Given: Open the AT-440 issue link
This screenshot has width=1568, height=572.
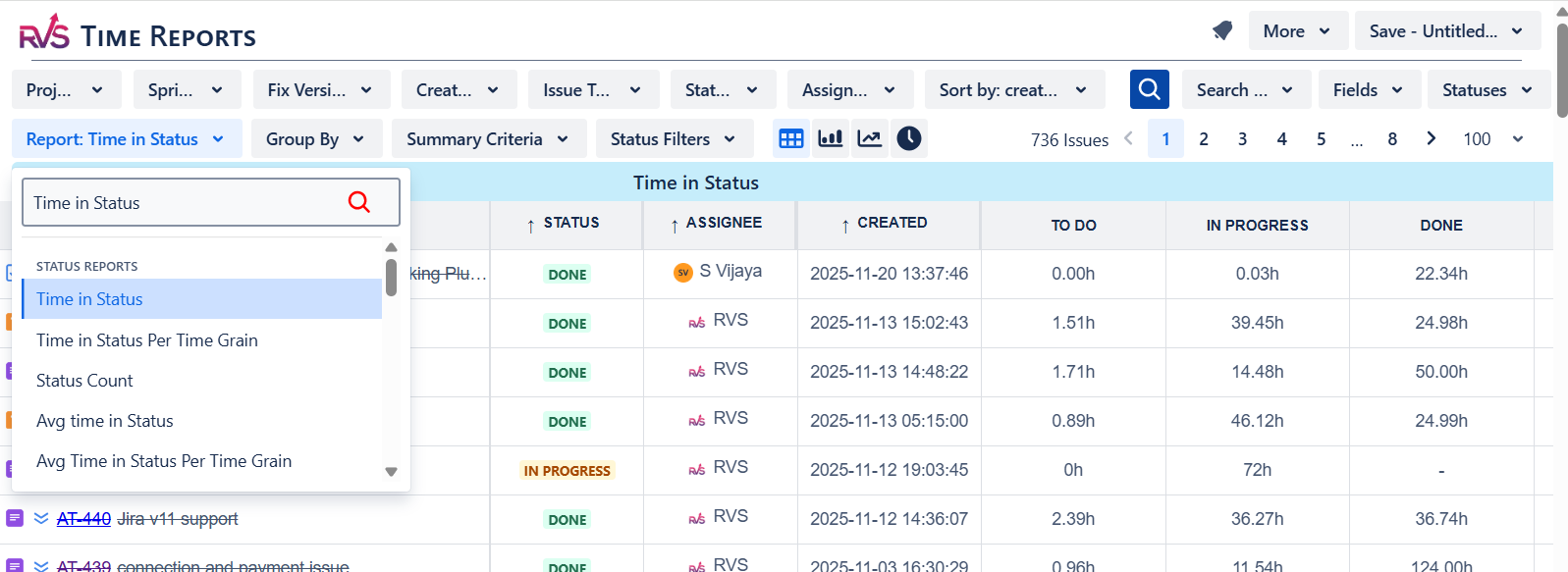Looking at the screenshot, I should click(x=83, y=518).
